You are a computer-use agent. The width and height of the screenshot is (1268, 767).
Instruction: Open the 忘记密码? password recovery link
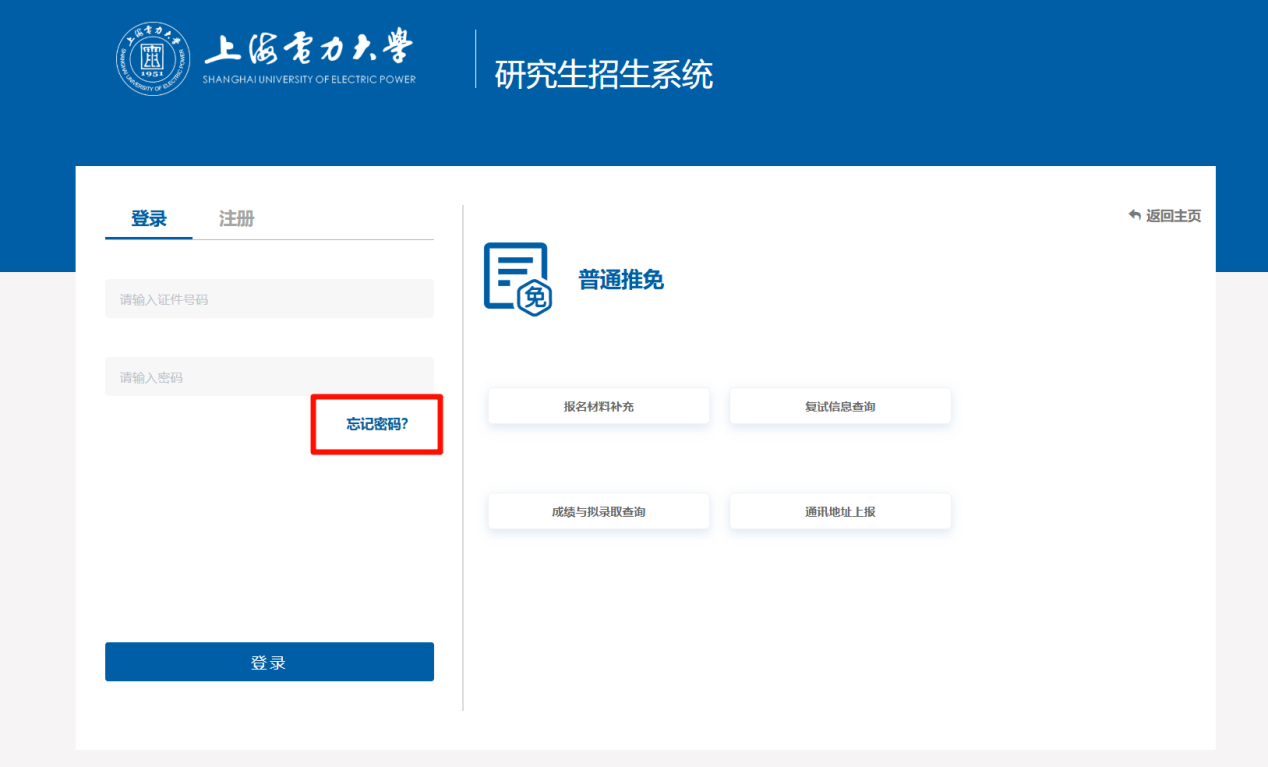377,424
